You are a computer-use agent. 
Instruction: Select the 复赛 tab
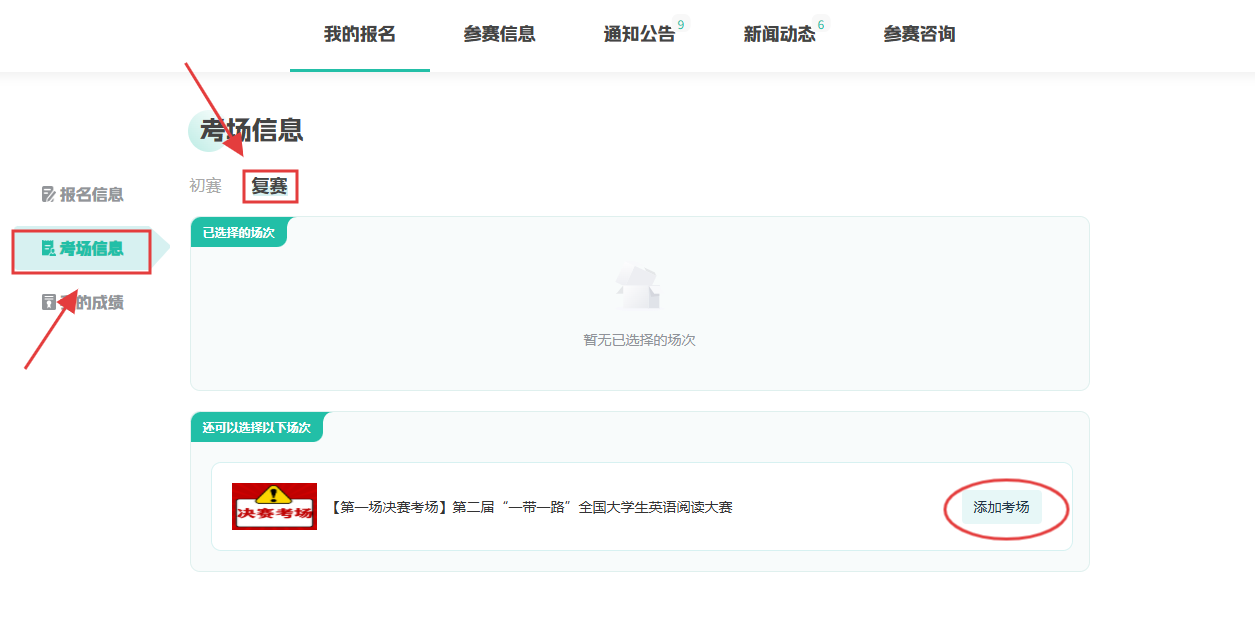[269, 186]
